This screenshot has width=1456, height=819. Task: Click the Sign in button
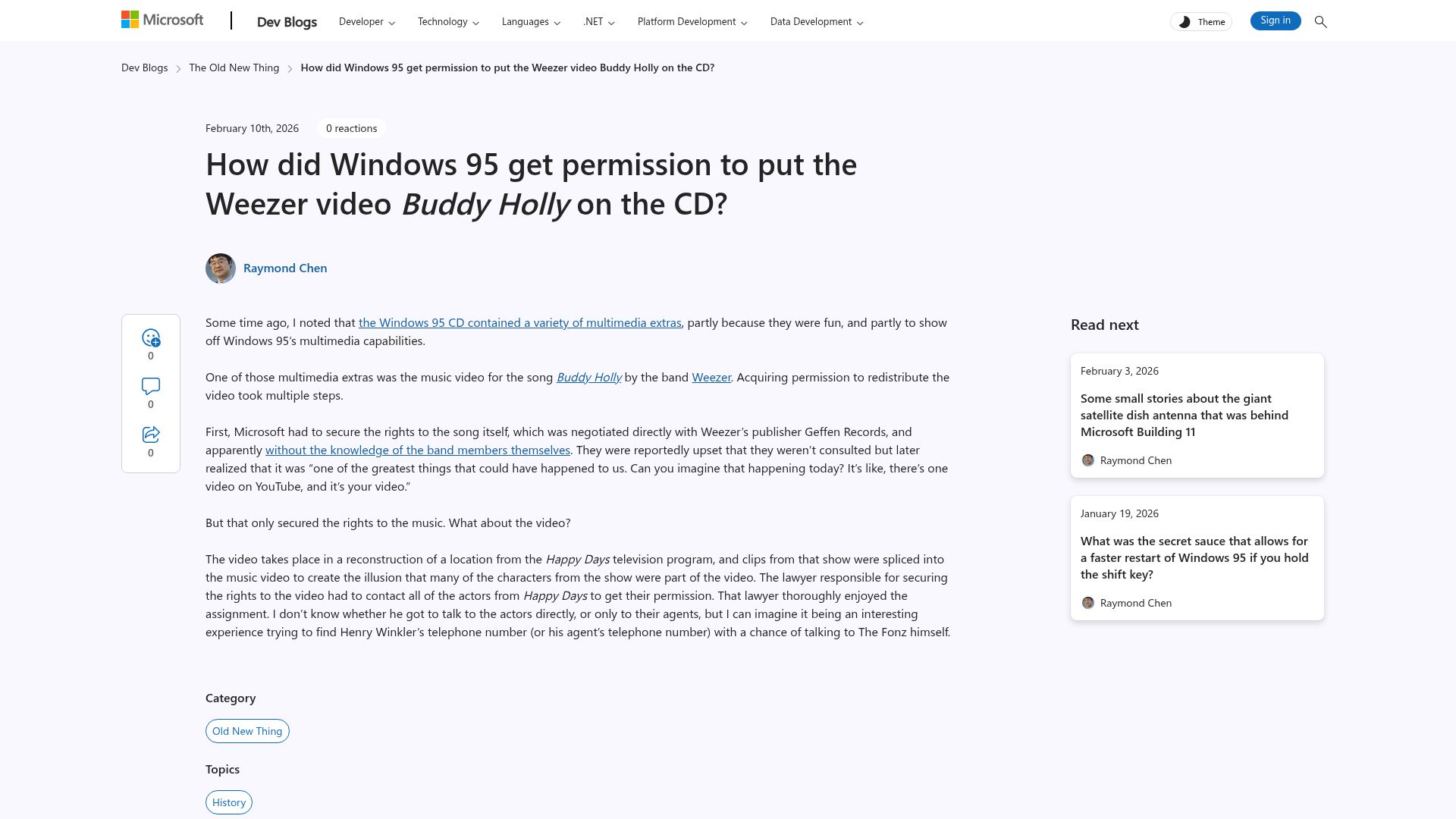point(1276,21)
